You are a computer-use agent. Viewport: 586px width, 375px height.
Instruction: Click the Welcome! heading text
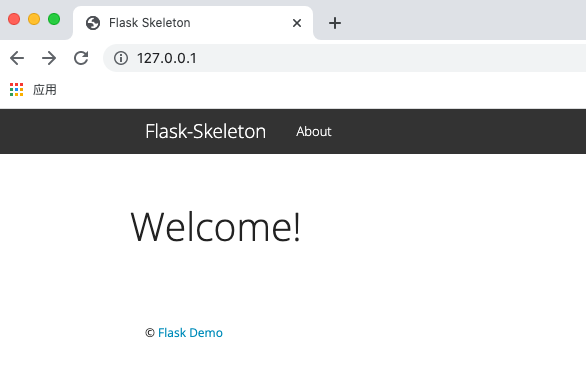point(215,227)
